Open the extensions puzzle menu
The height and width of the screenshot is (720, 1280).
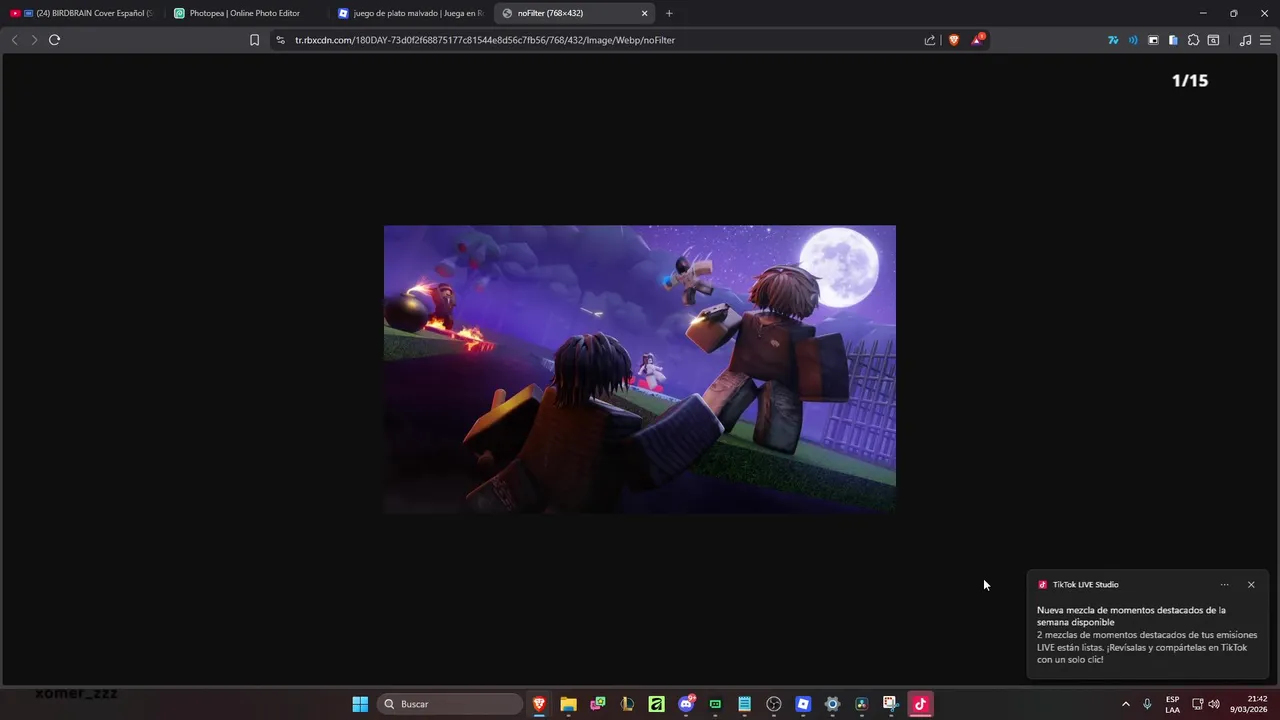[x=1193, y=40]
